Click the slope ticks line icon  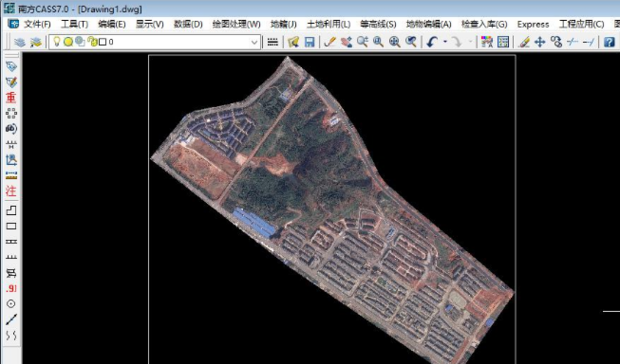[x=11, y=257]
